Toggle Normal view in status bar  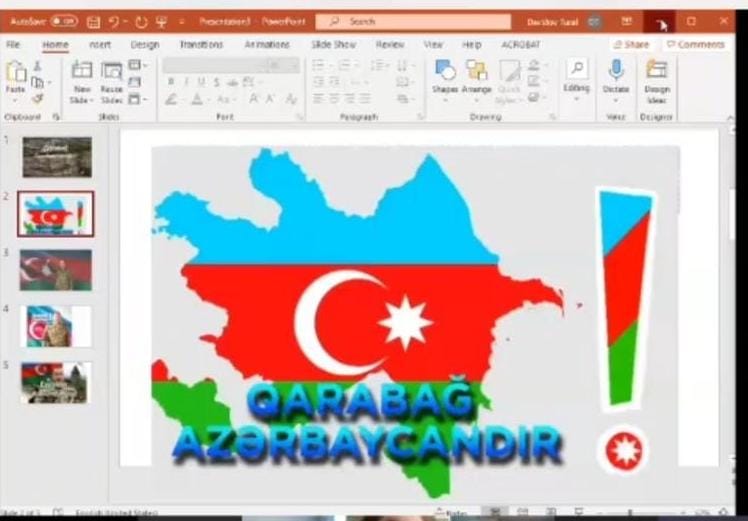pos(496,513)
